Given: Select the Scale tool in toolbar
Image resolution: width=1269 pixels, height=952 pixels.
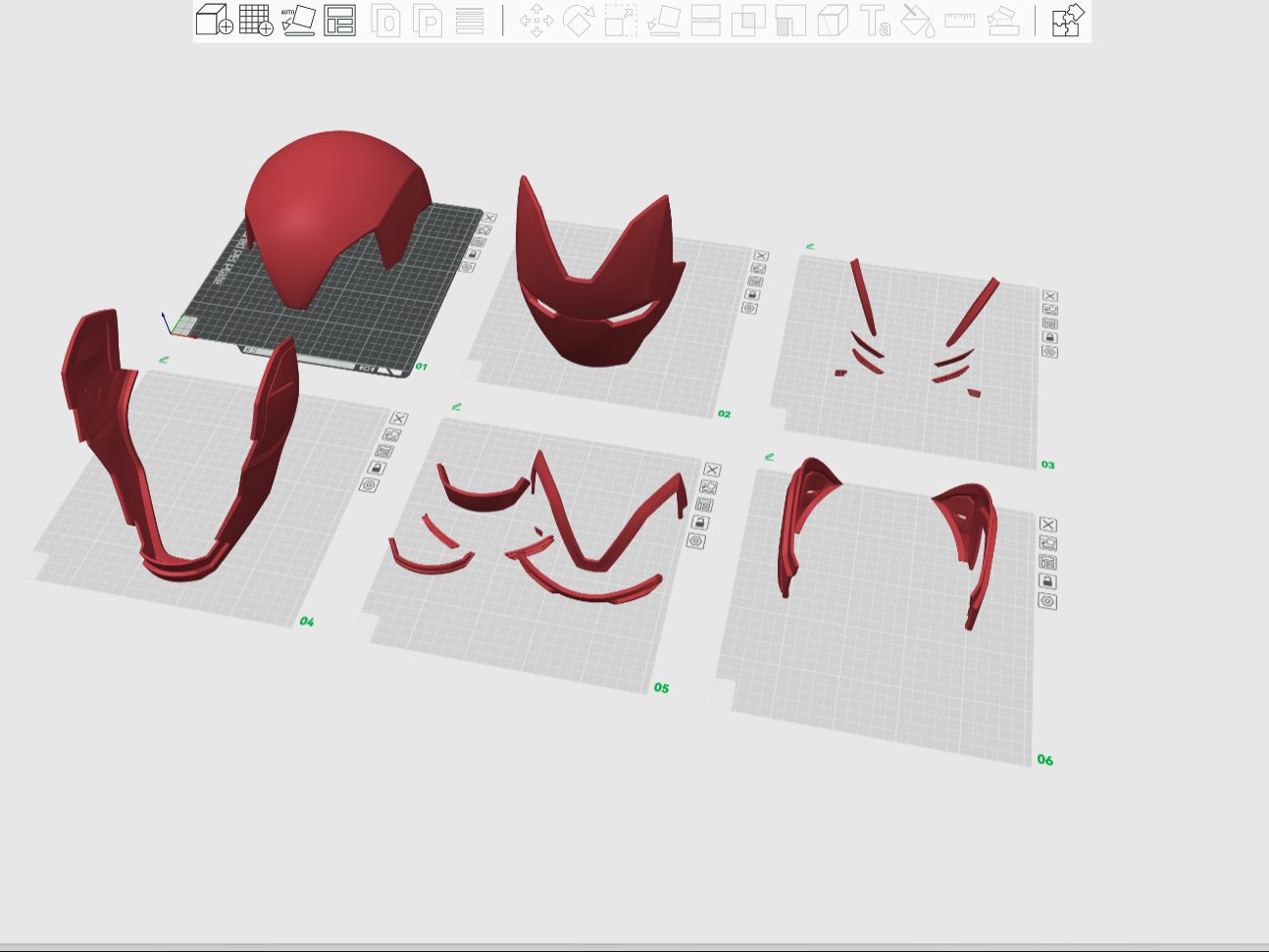Looking at the screenshot, I should 621,21.
